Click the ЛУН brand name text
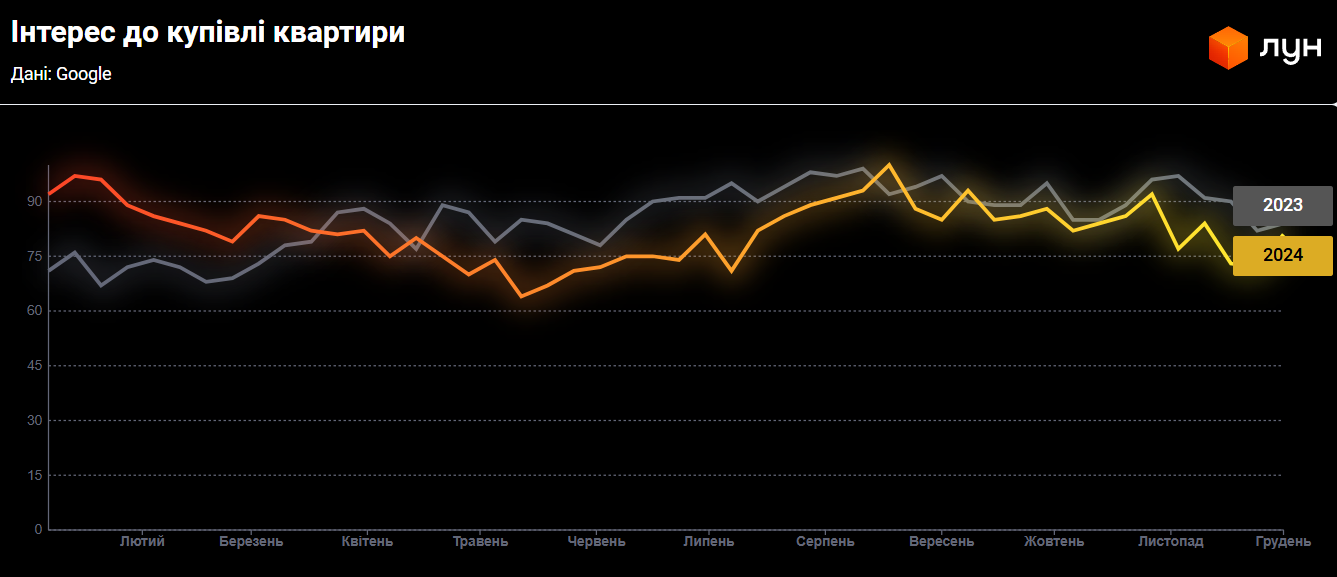This screenshot has width=1337, height=577. pos(1291,49)
